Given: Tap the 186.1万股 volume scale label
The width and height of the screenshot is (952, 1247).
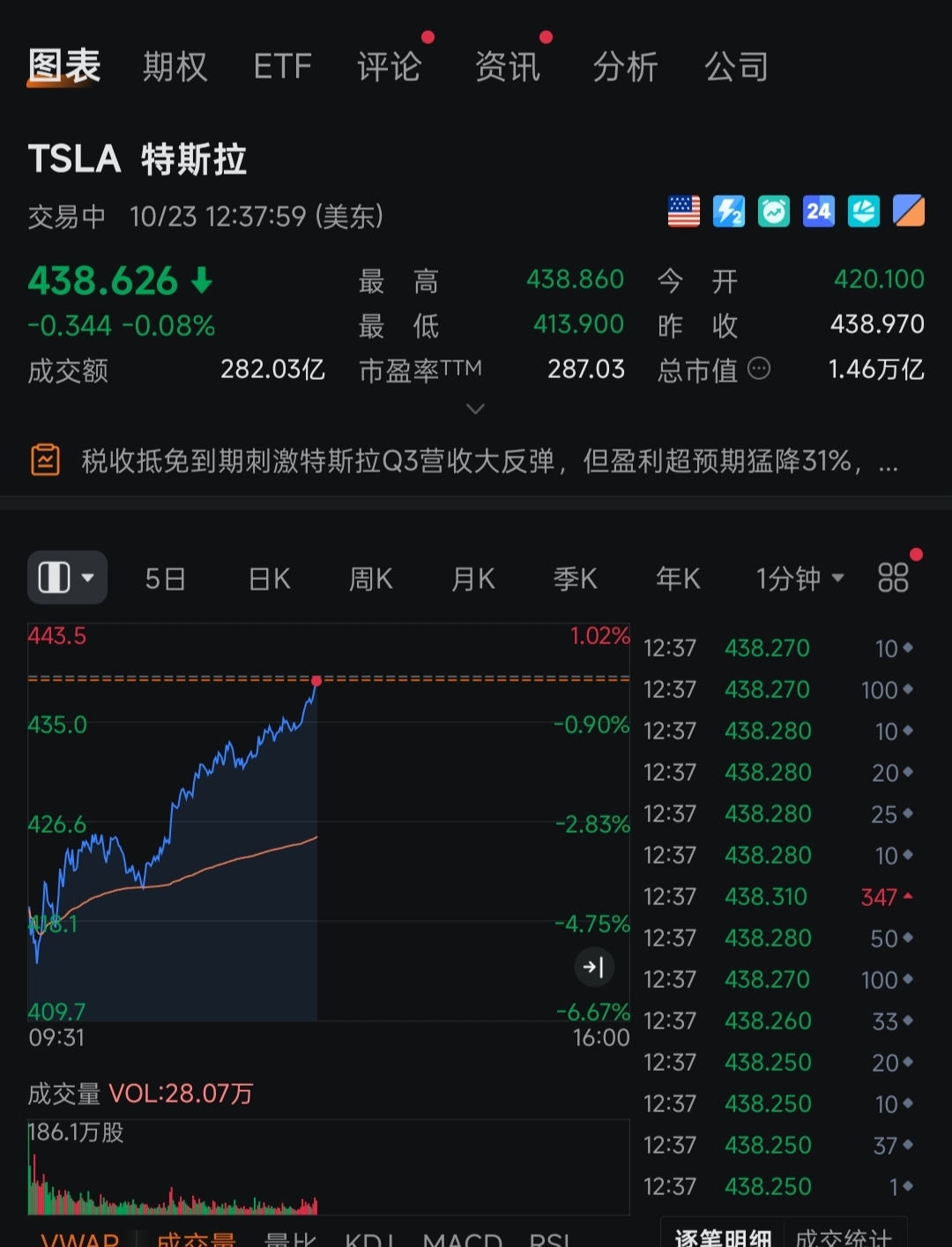Looking at the screenshot, I should point(76,1132).
